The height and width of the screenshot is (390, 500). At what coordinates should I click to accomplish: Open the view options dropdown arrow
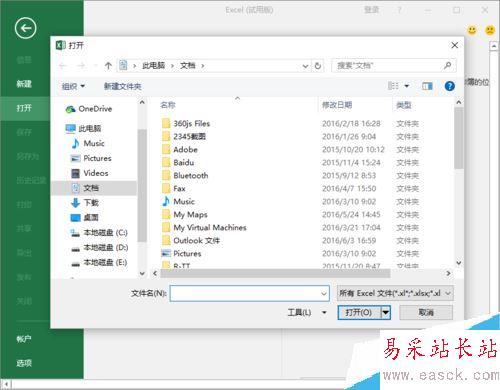click(x=407, y=86)
